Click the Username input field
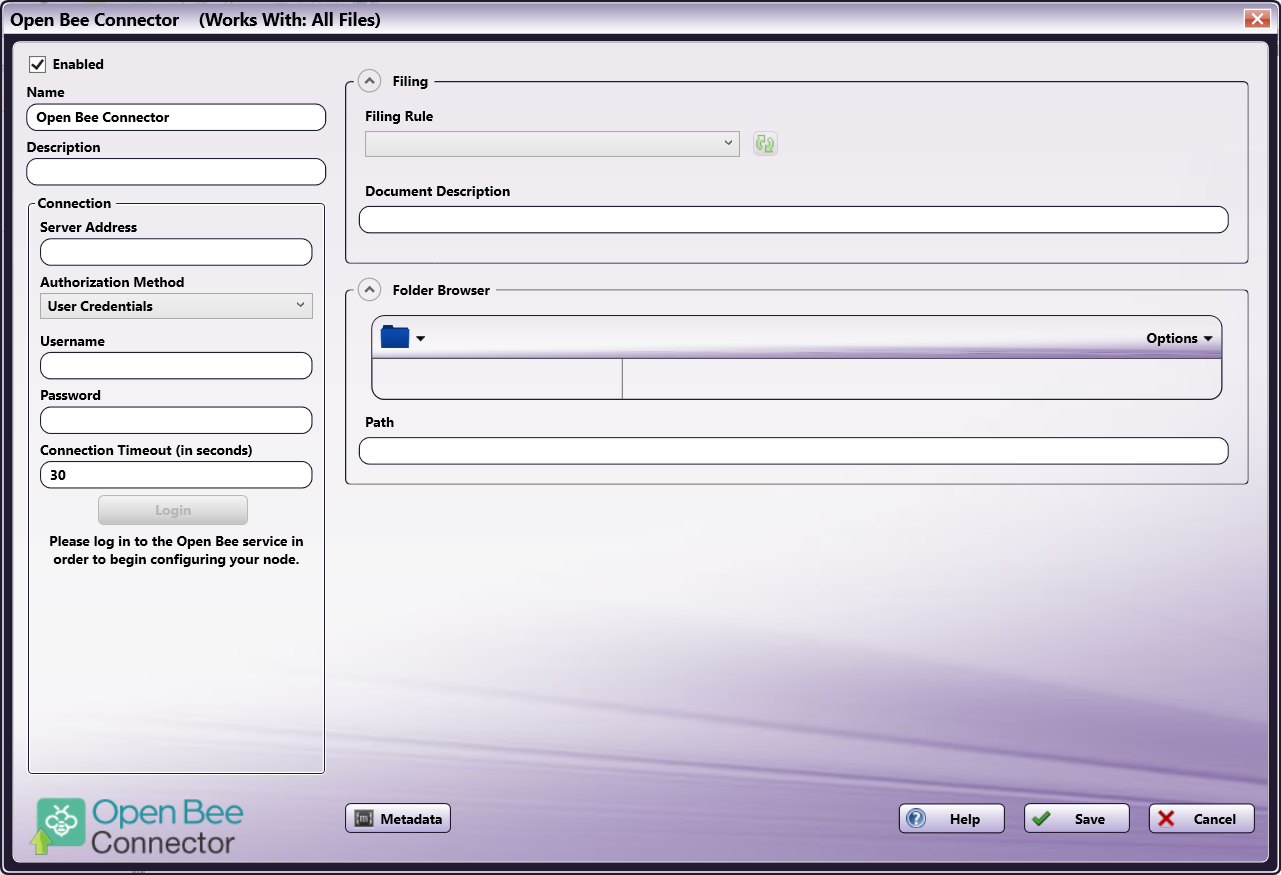This screenshot has width=1281, height=875. click(176, 366)
